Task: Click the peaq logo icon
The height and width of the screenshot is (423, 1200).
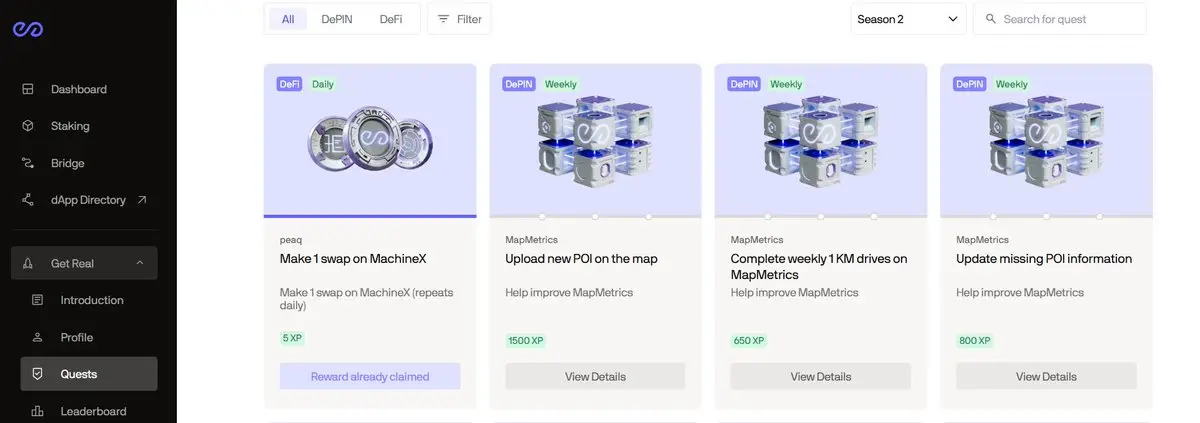Action: tap(27, 28)
